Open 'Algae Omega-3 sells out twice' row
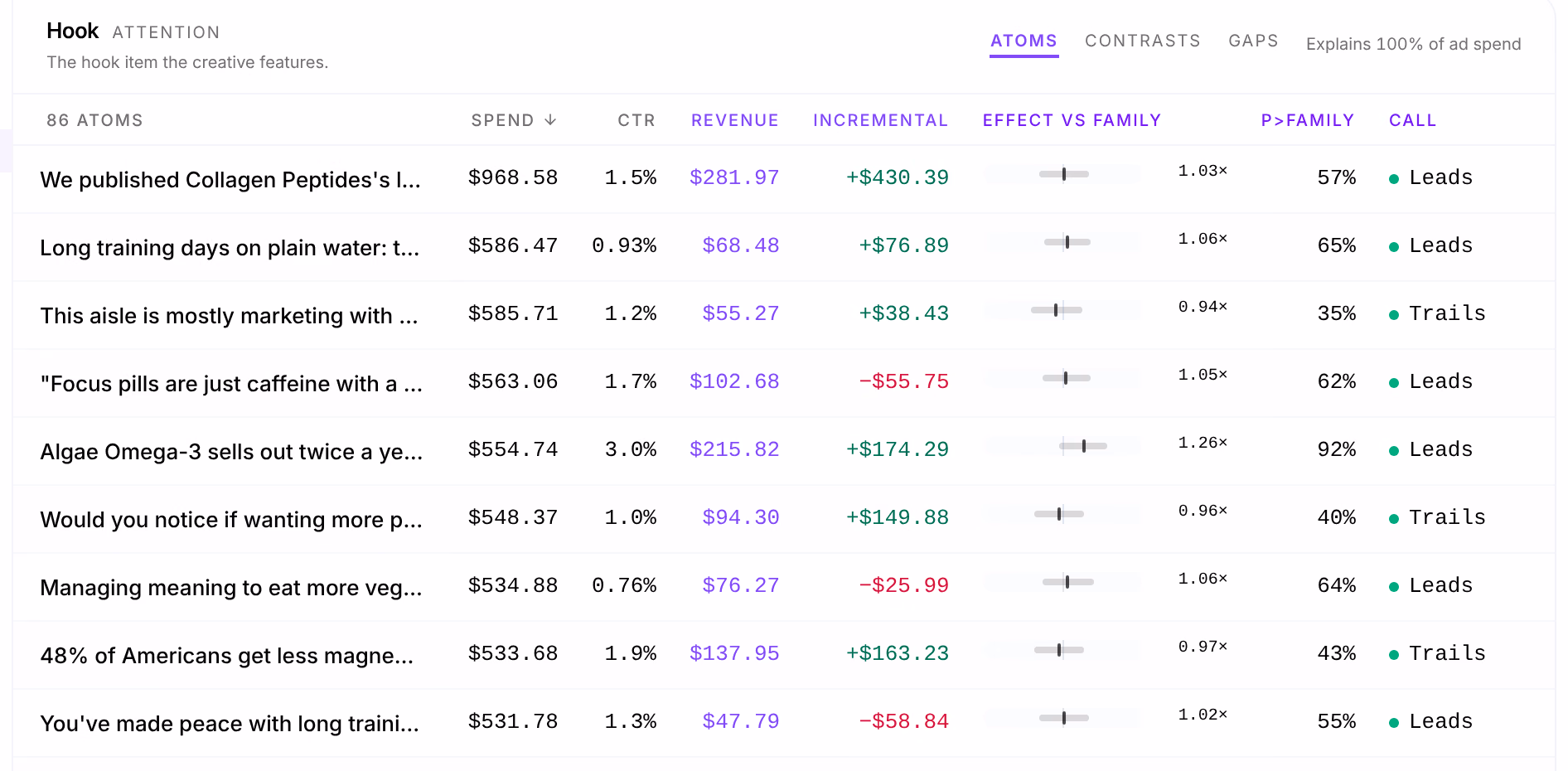 [784, 451]
